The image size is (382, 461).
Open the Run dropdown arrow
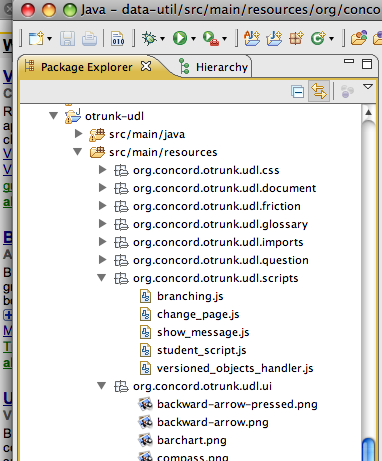coord(193,39)
